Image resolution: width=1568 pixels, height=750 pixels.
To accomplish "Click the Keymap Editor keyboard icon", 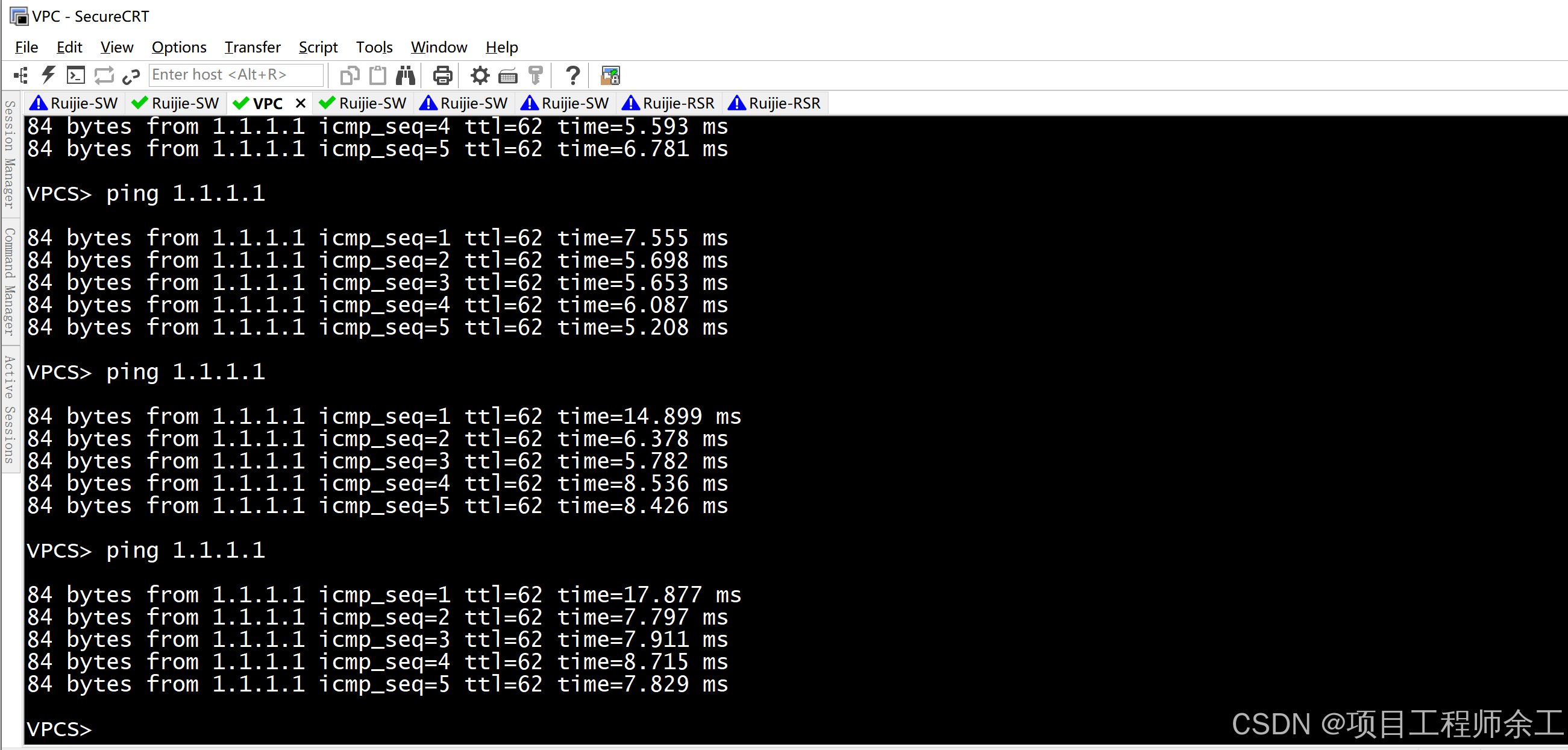I will pos(507,75).
